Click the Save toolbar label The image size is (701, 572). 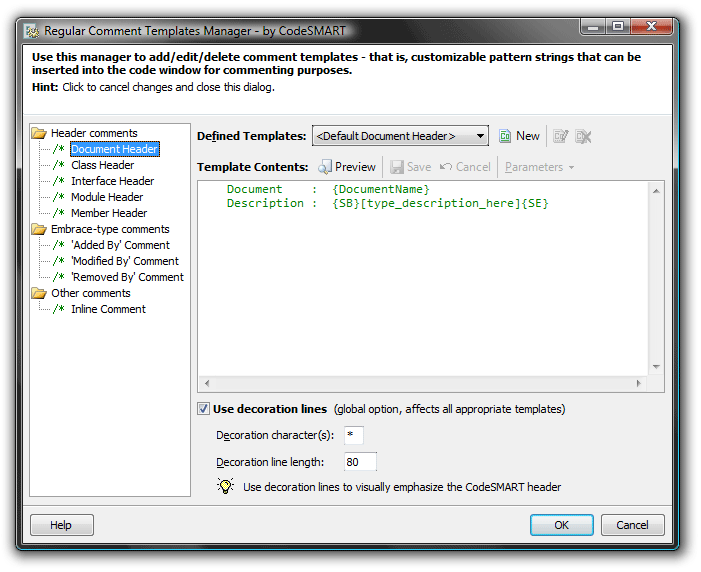[x=419, y=167]
